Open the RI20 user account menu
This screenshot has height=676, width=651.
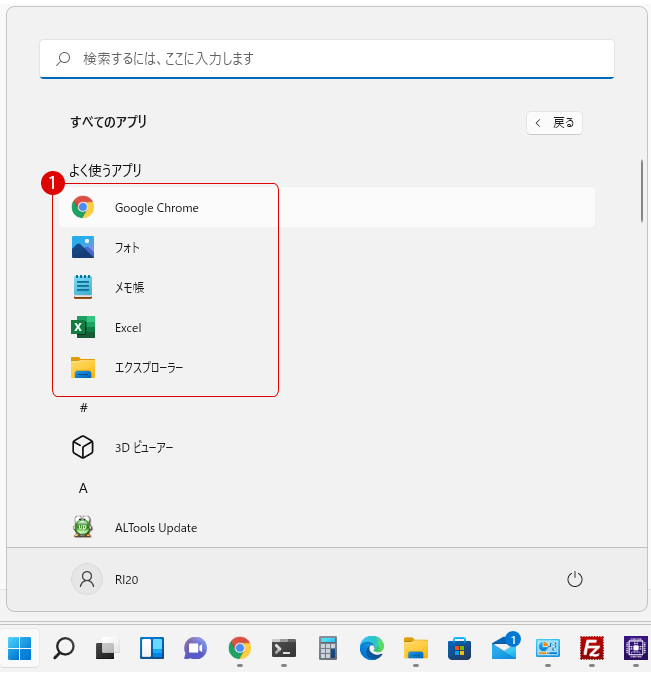tap(106, 579)
